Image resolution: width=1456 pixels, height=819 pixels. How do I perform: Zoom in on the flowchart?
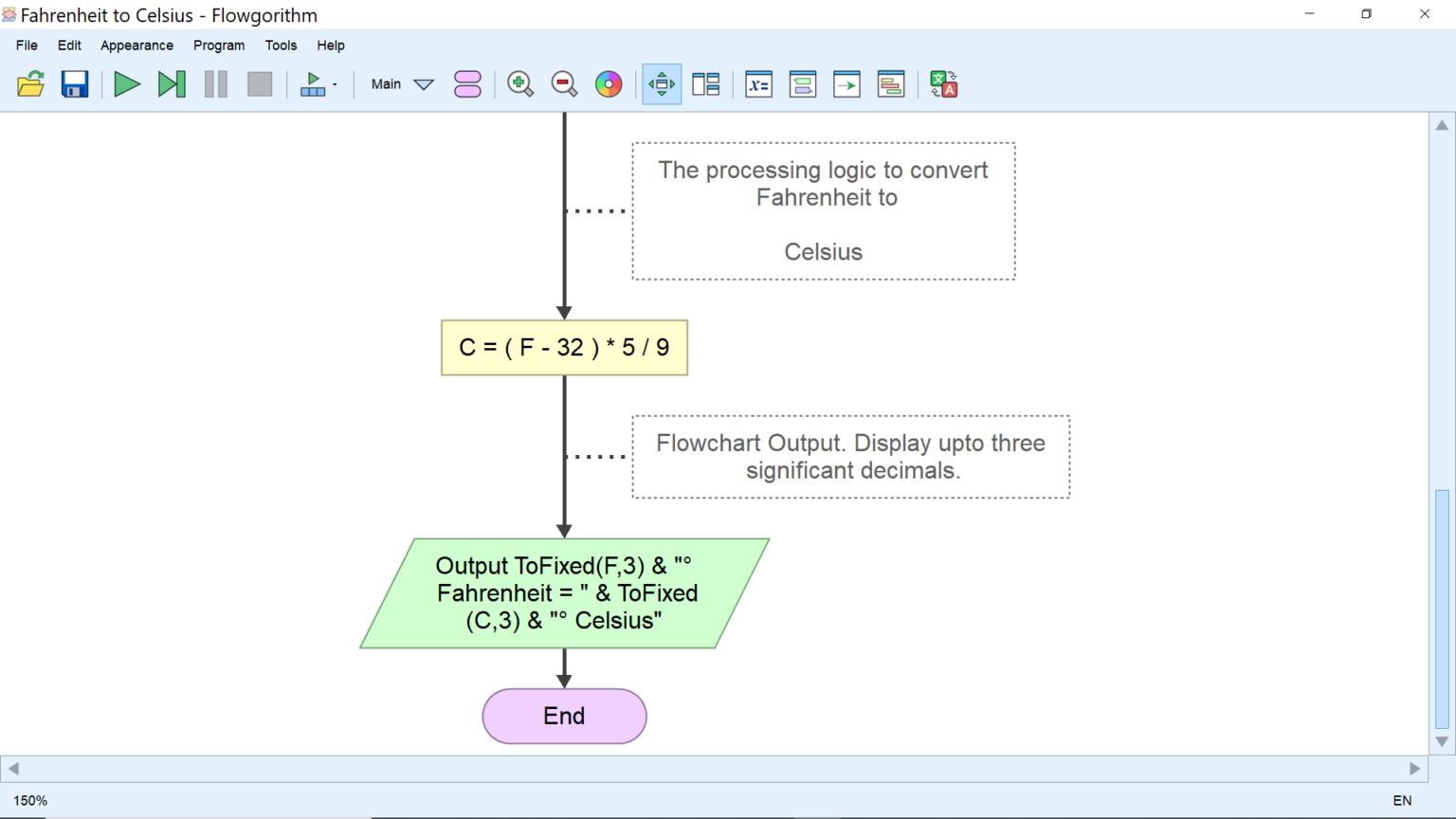519,83
